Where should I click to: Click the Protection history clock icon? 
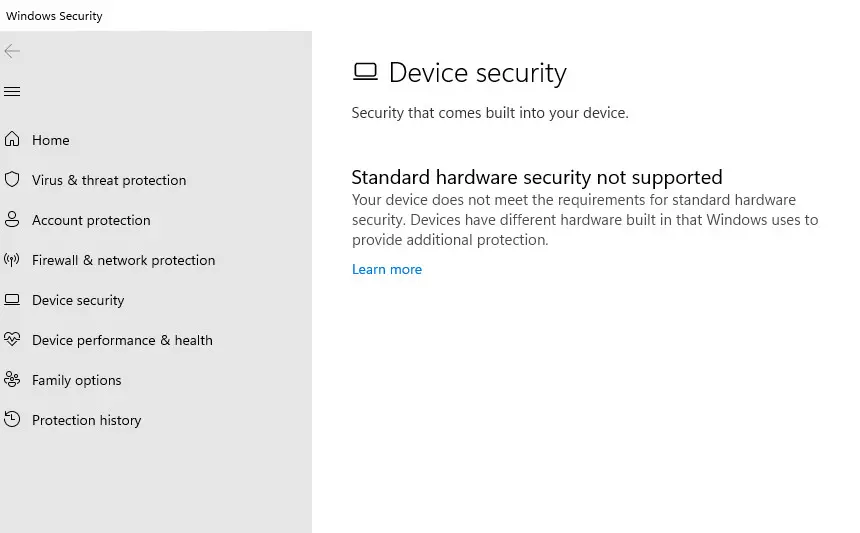click(12, 420)
